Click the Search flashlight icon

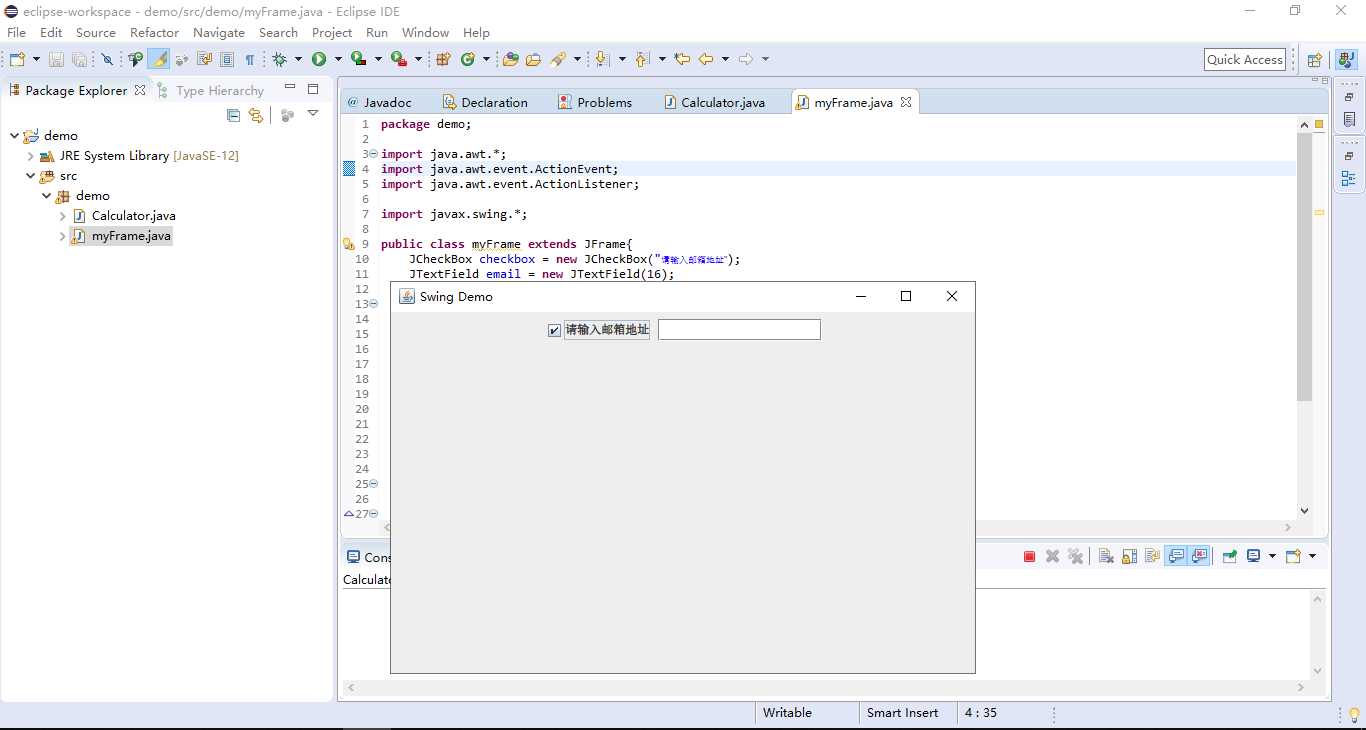[558, 59]
